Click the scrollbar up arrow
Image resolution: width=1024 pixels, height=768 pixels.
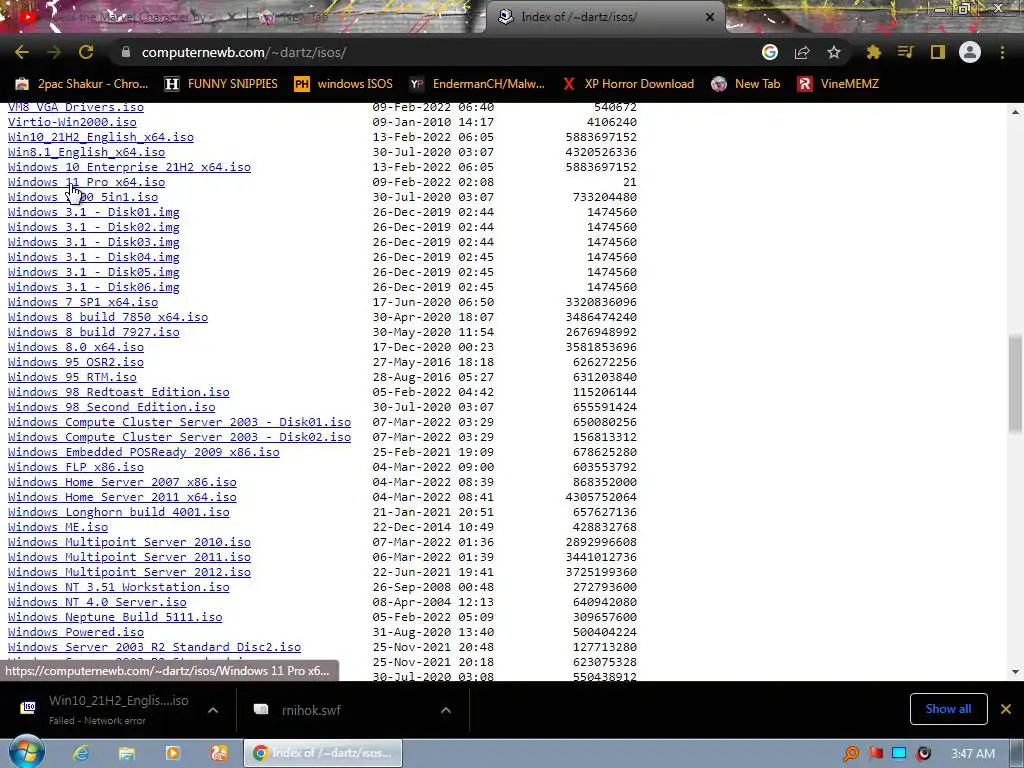click(1016, 112)
